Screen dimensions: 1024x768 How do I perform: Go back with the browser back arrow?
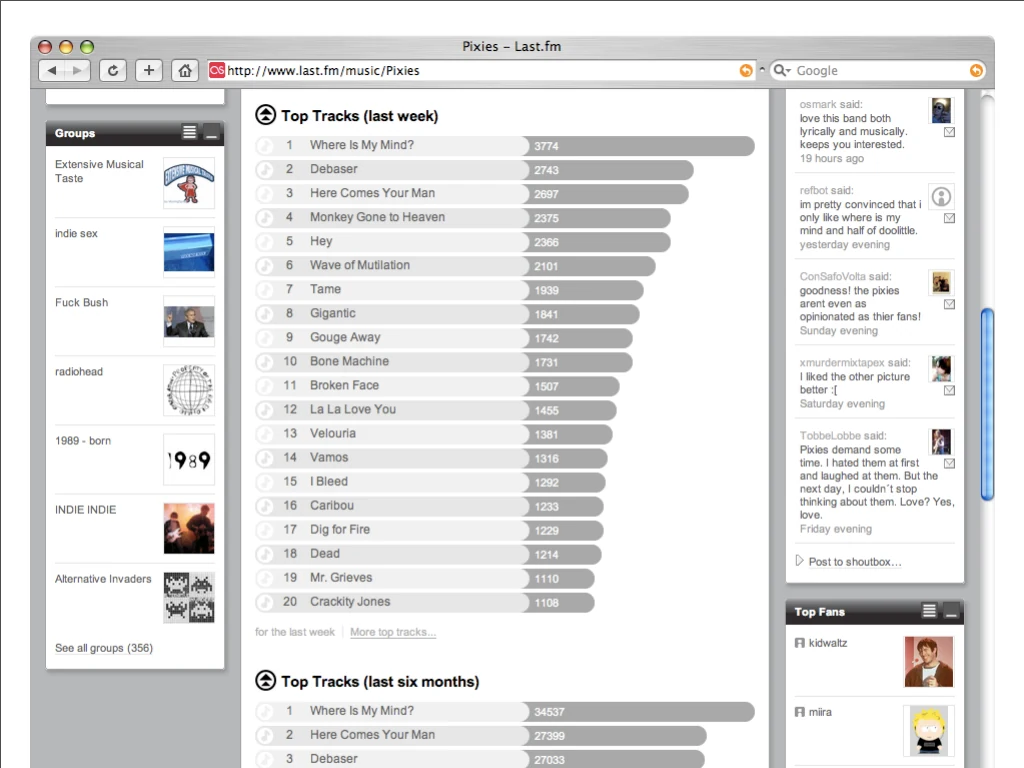tap(52, 71)
